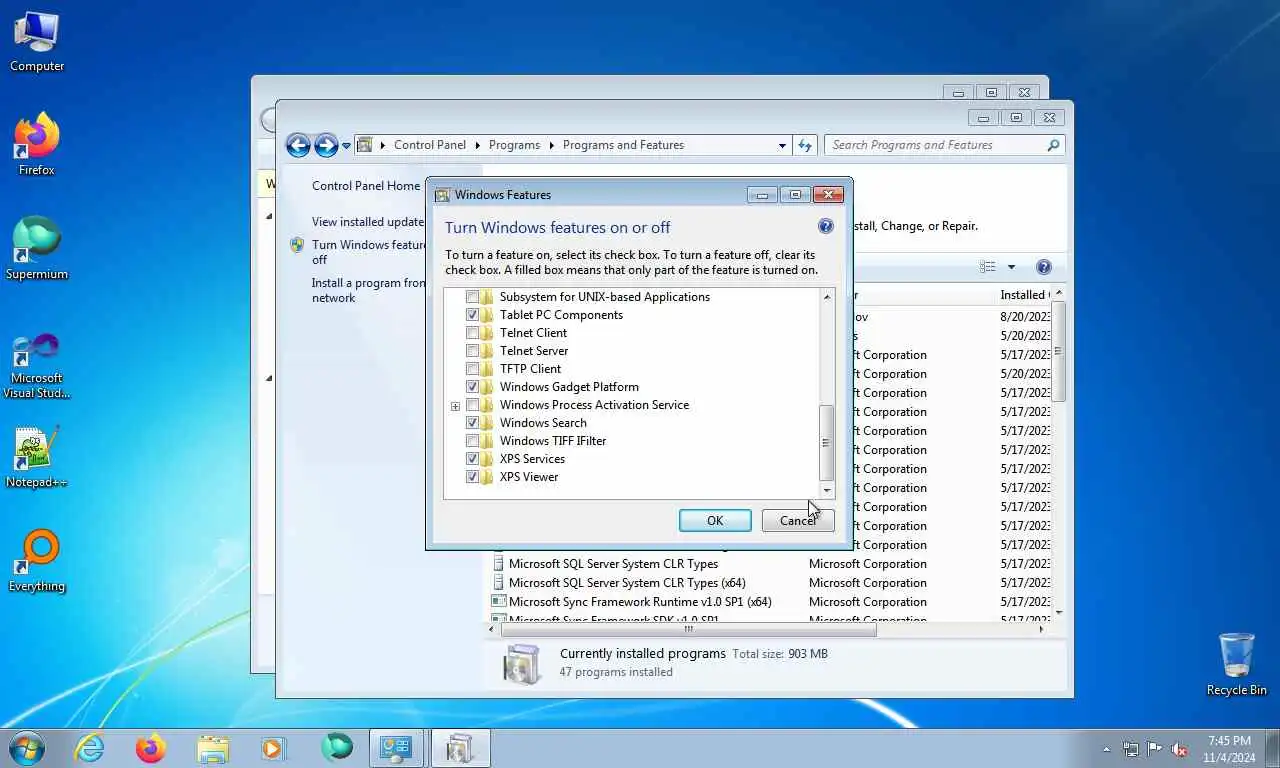Check the Telnet Client feature

point(473,333)
